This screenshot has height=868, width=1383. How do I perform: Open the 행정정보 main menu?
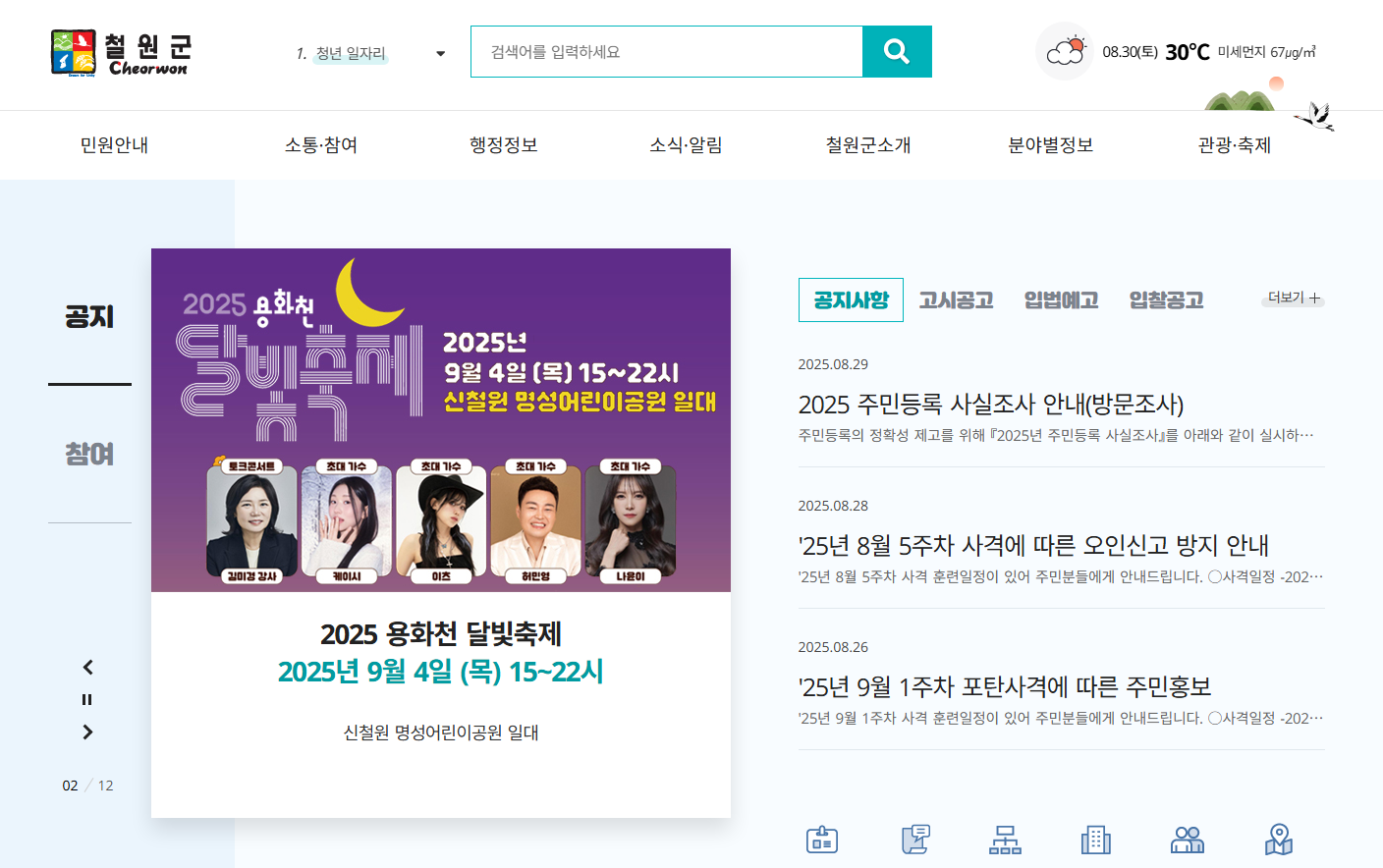[504, 145]
